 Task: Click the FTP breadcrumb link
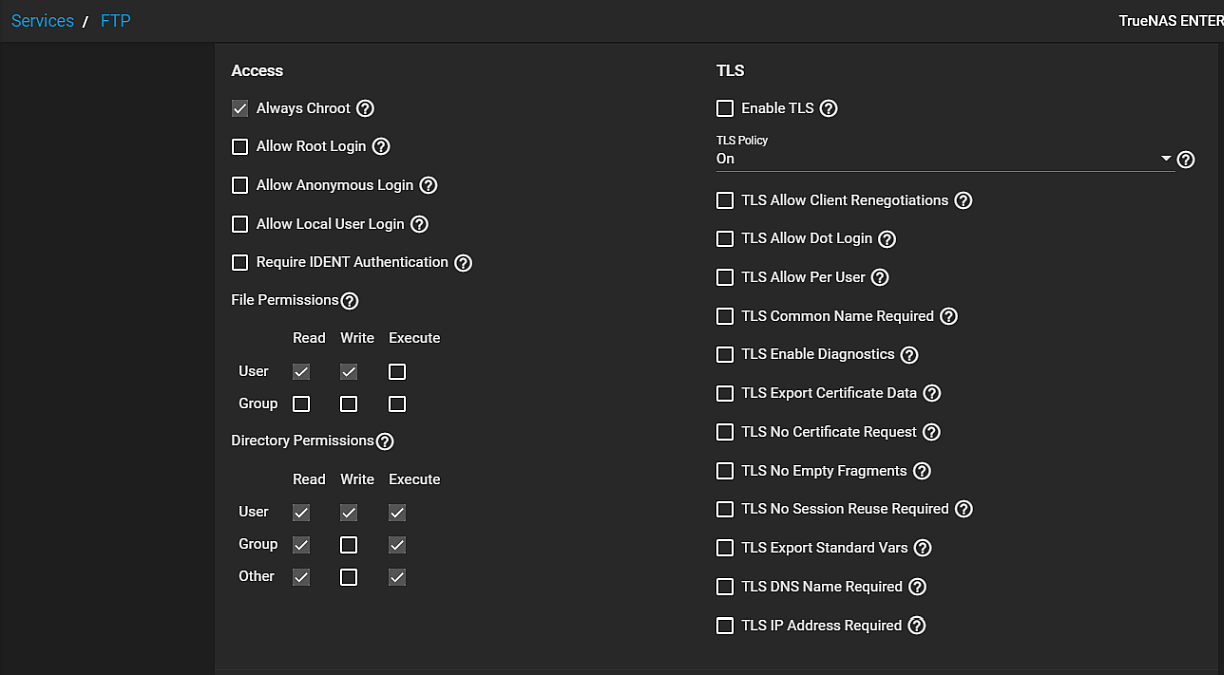pos(116,21)
